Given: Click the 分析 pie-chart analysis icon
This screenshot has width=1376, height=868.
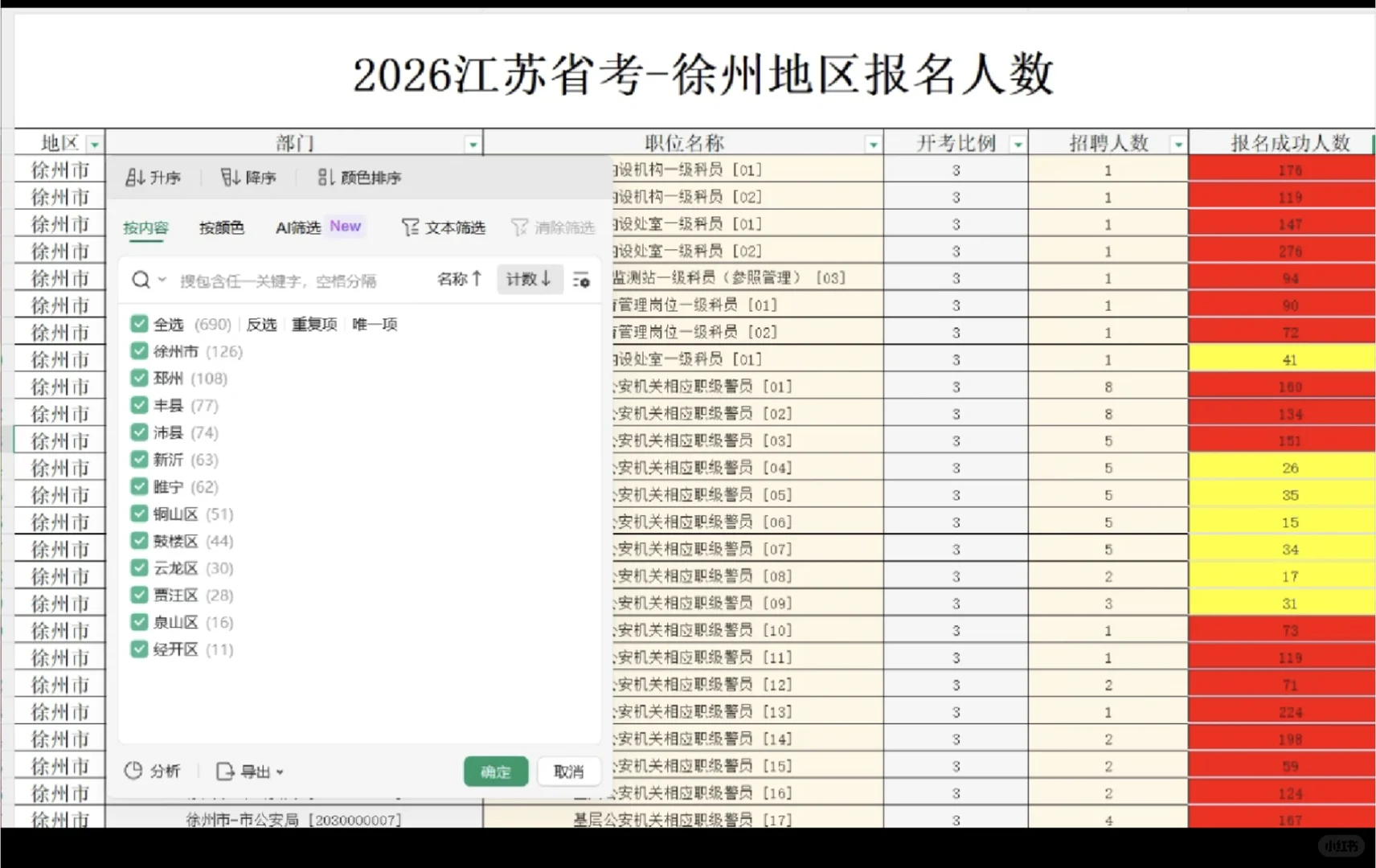Looking at the screenshot, I should click(x=134, y=771).
